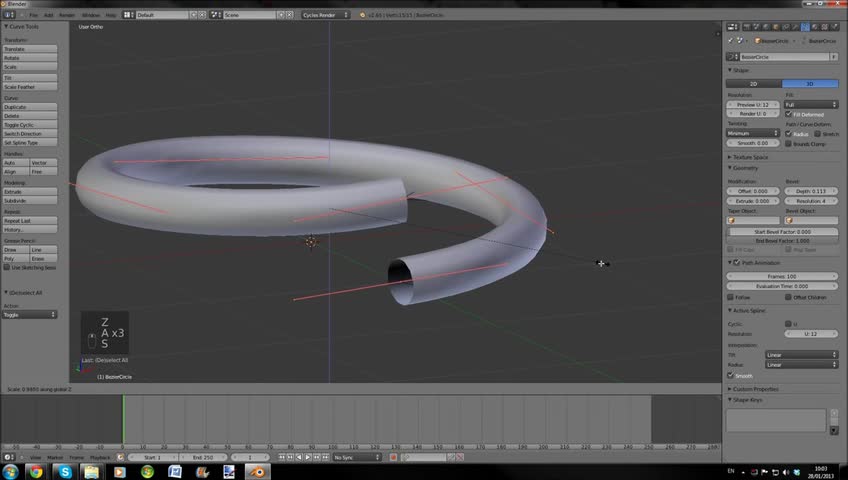Open Skype from the taskbar
848x480 pixels.
65,472
